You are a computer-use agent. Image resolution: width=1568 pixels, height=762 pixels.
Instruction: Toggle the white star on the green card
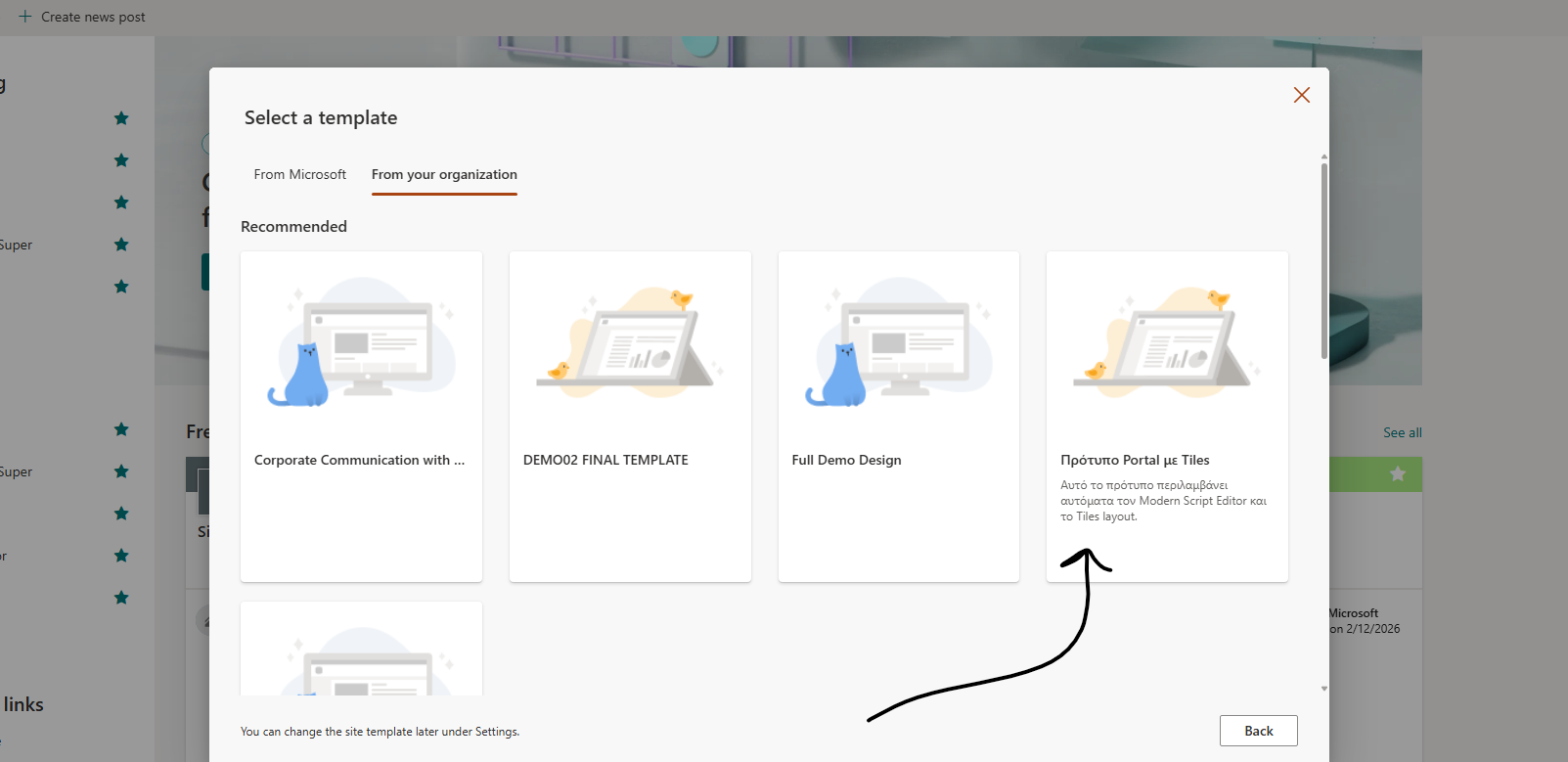tap(1398, 473)
